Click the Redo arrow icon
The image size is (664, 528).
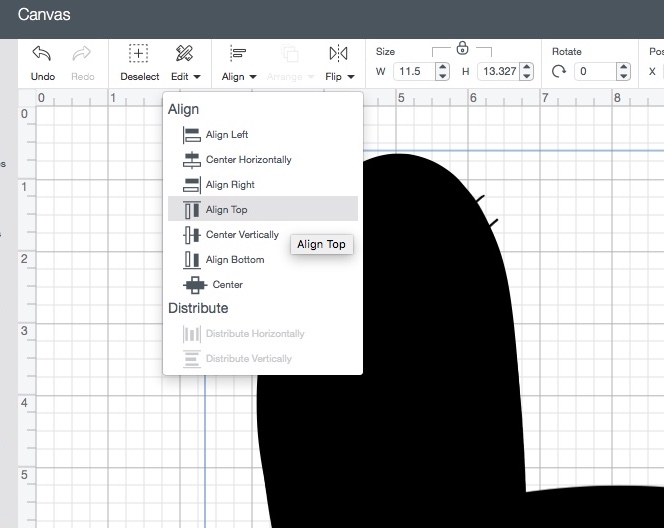81,53
